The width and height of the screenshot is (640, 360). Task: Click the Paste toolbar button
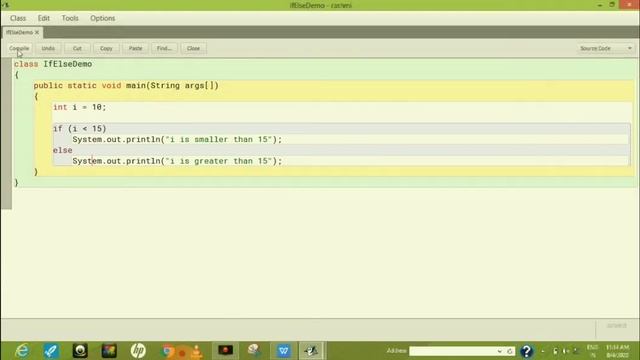point(135,48)
